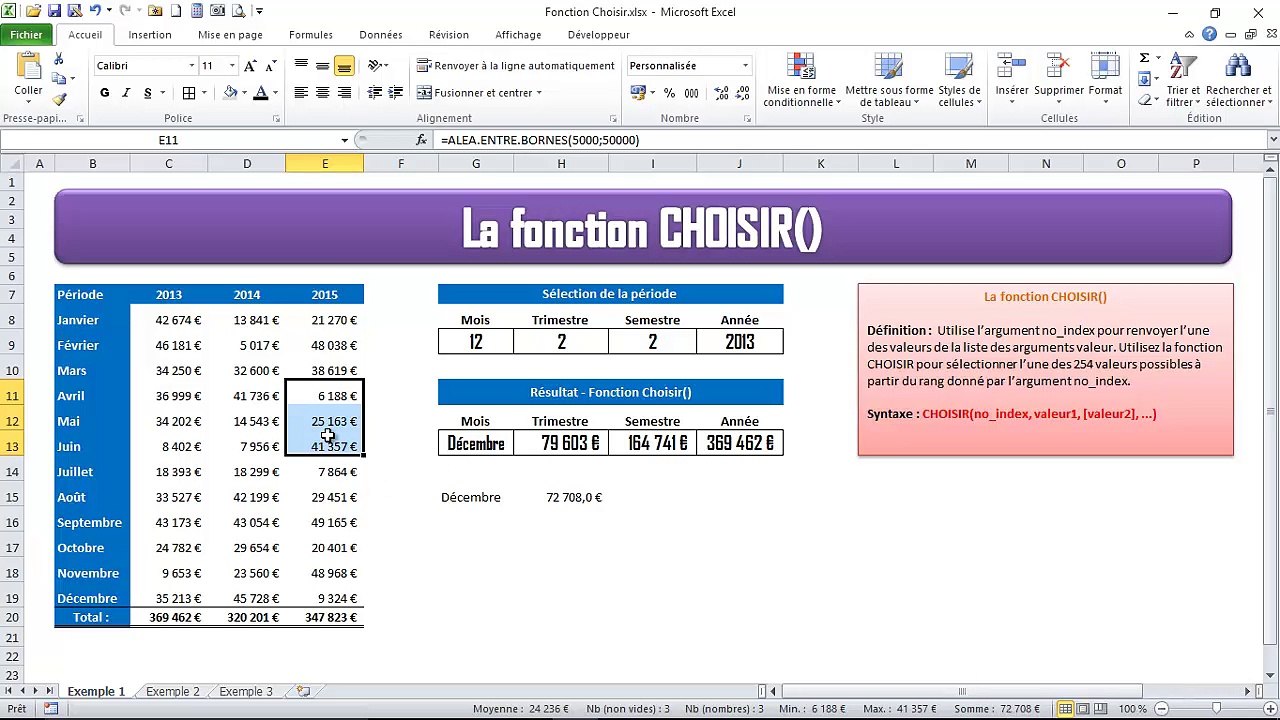Click the Format cells button

[1105, 80]
